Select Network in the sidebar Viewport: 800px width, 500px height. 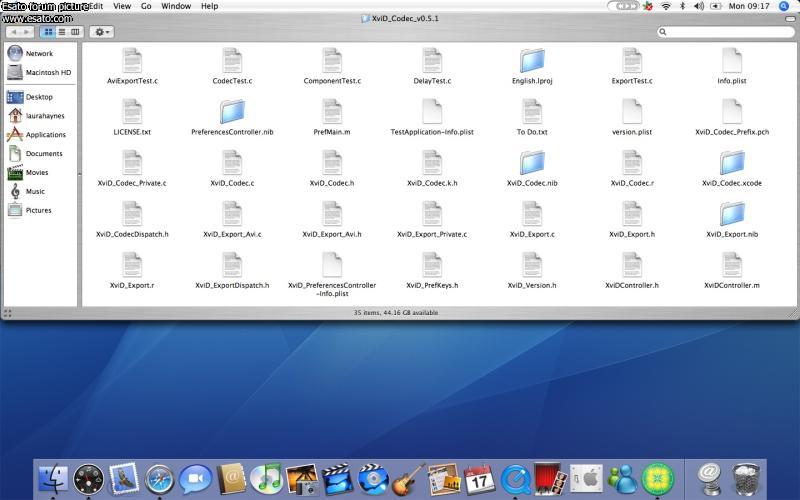(40, 53)
